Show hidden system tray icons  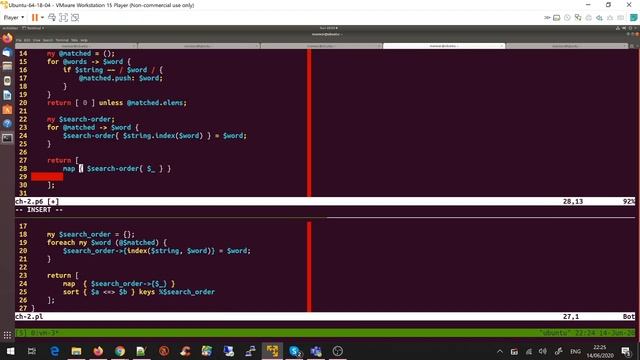point(500,351)
